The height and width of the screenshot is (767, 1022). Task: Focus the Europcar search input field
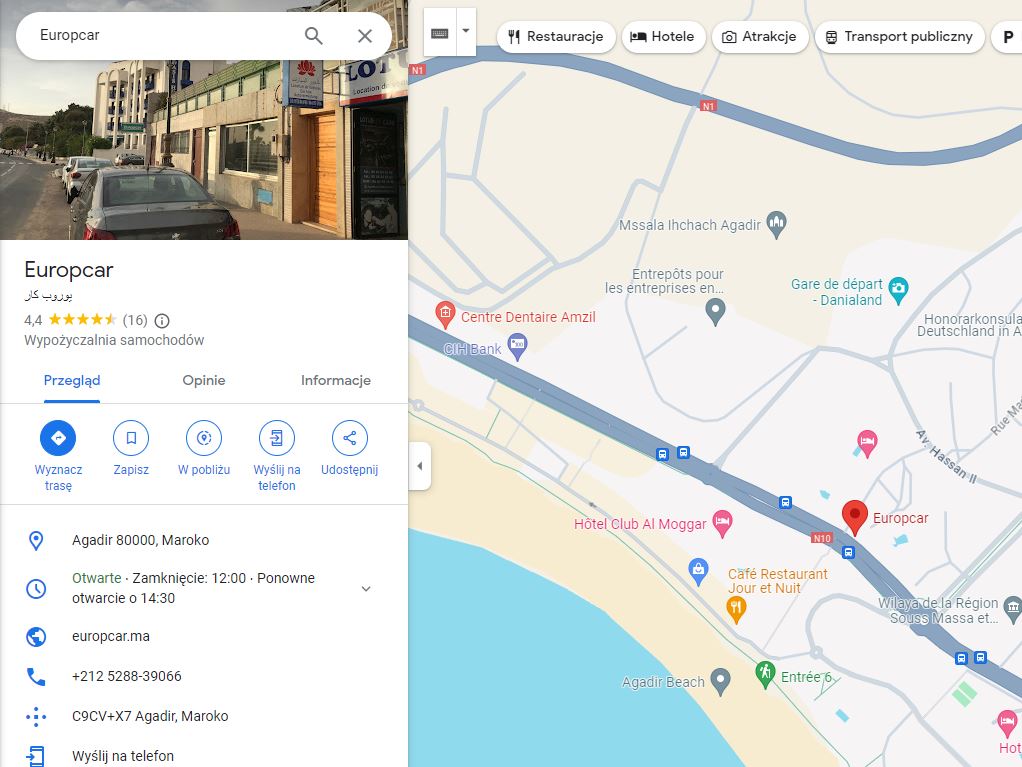point(163,35)
